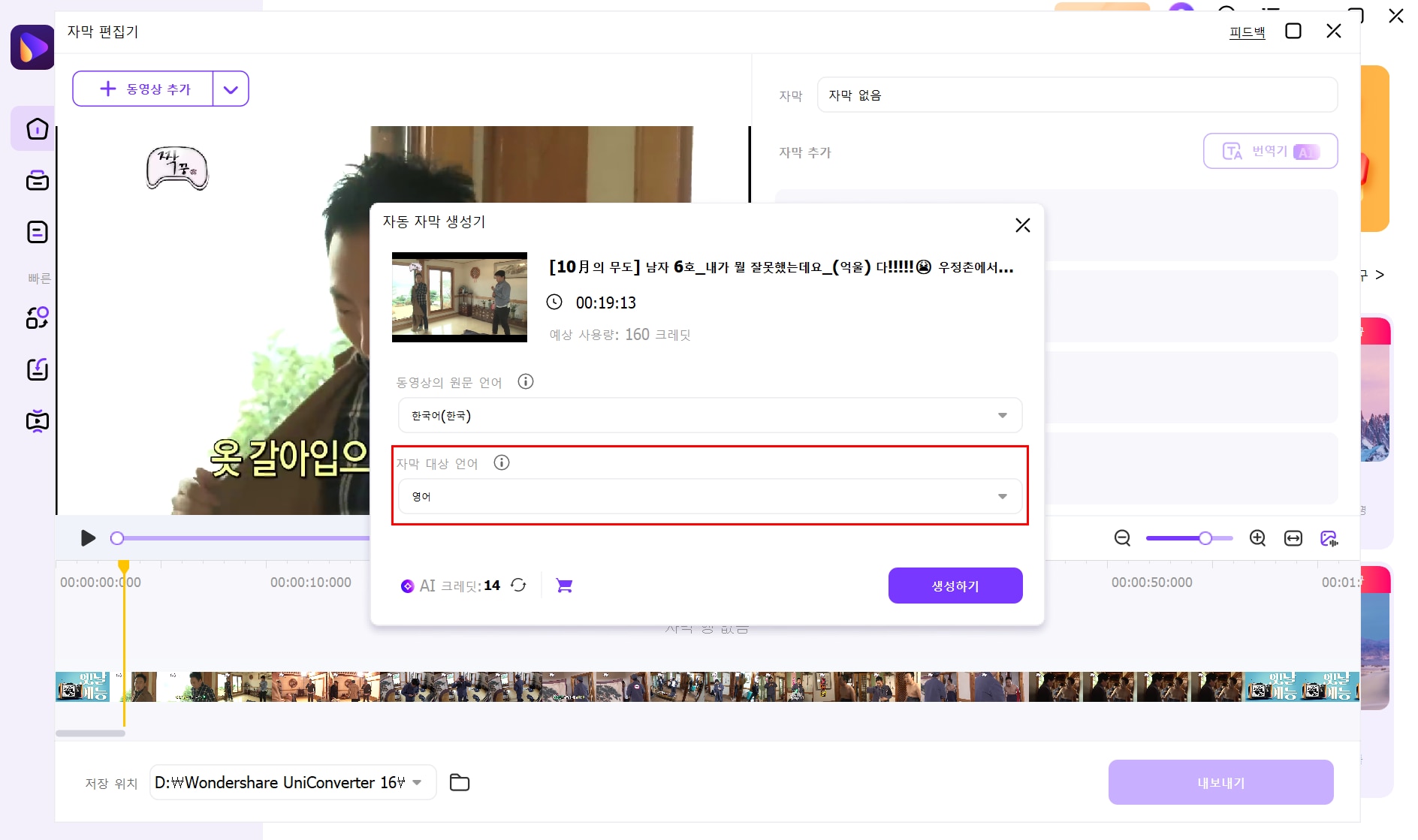Open the 피드백 feedback link
The height and width of the screenshot is (840, 1418).
pyautogui.click(x=1247, y=32)
